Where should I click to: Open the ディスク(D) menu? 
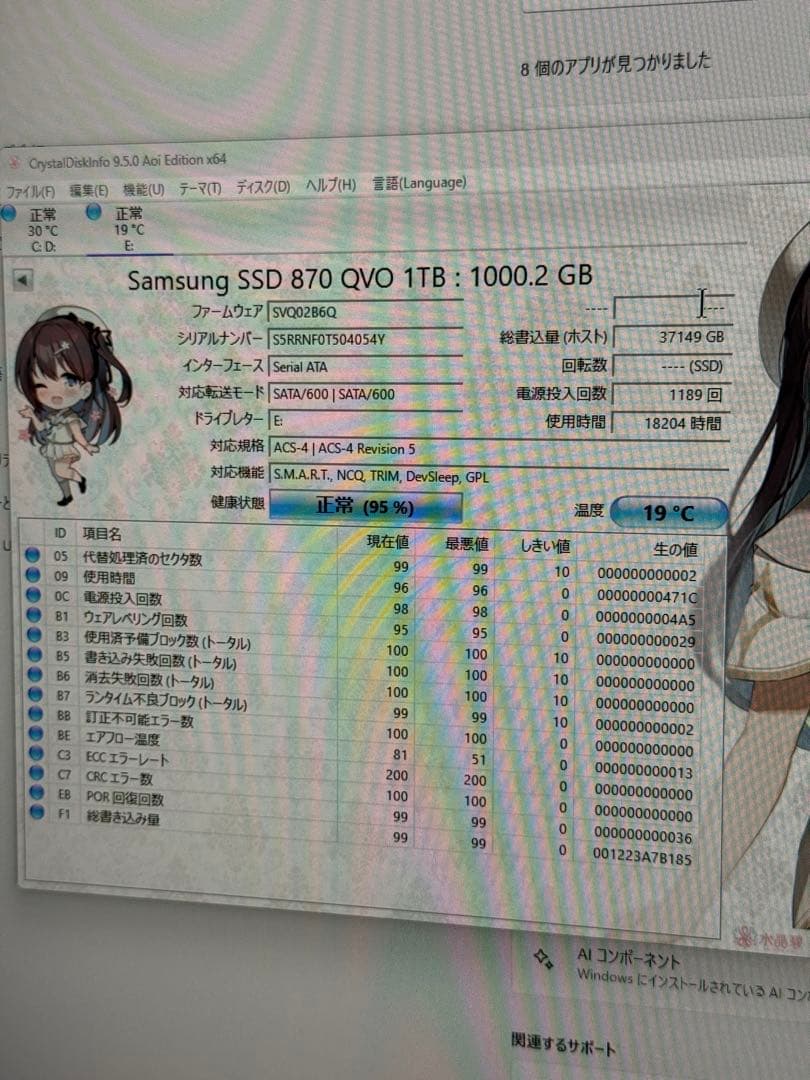click(263, 184)
